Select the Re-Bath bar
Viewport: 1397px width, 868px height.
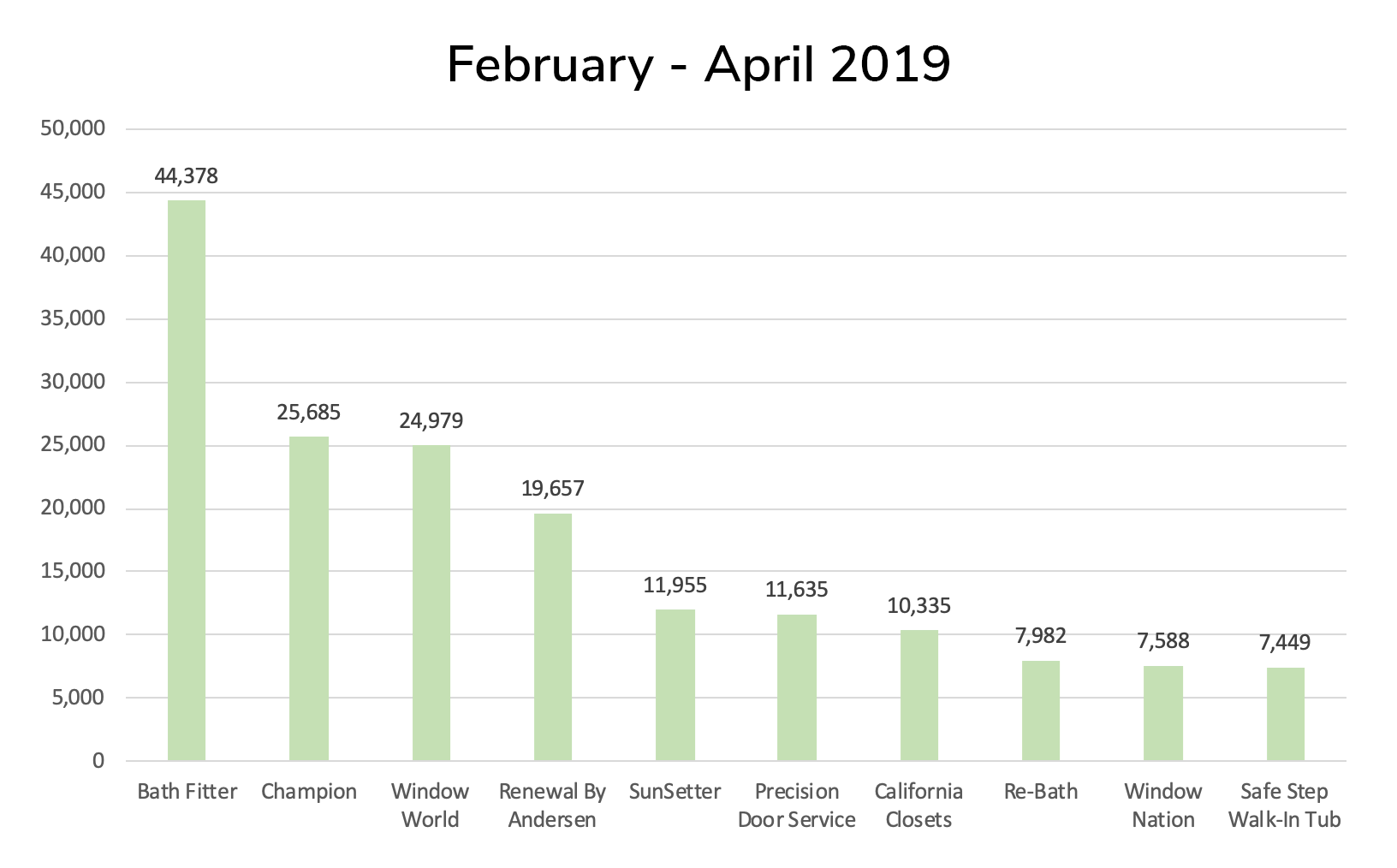coord(1041,710)
